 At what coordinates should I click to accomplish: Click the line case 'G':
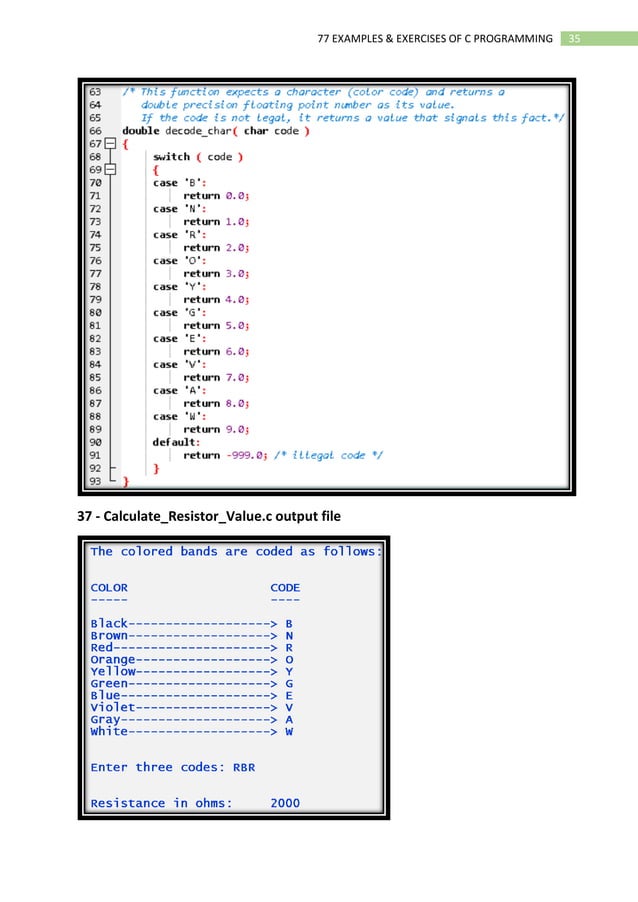[179, 312]
